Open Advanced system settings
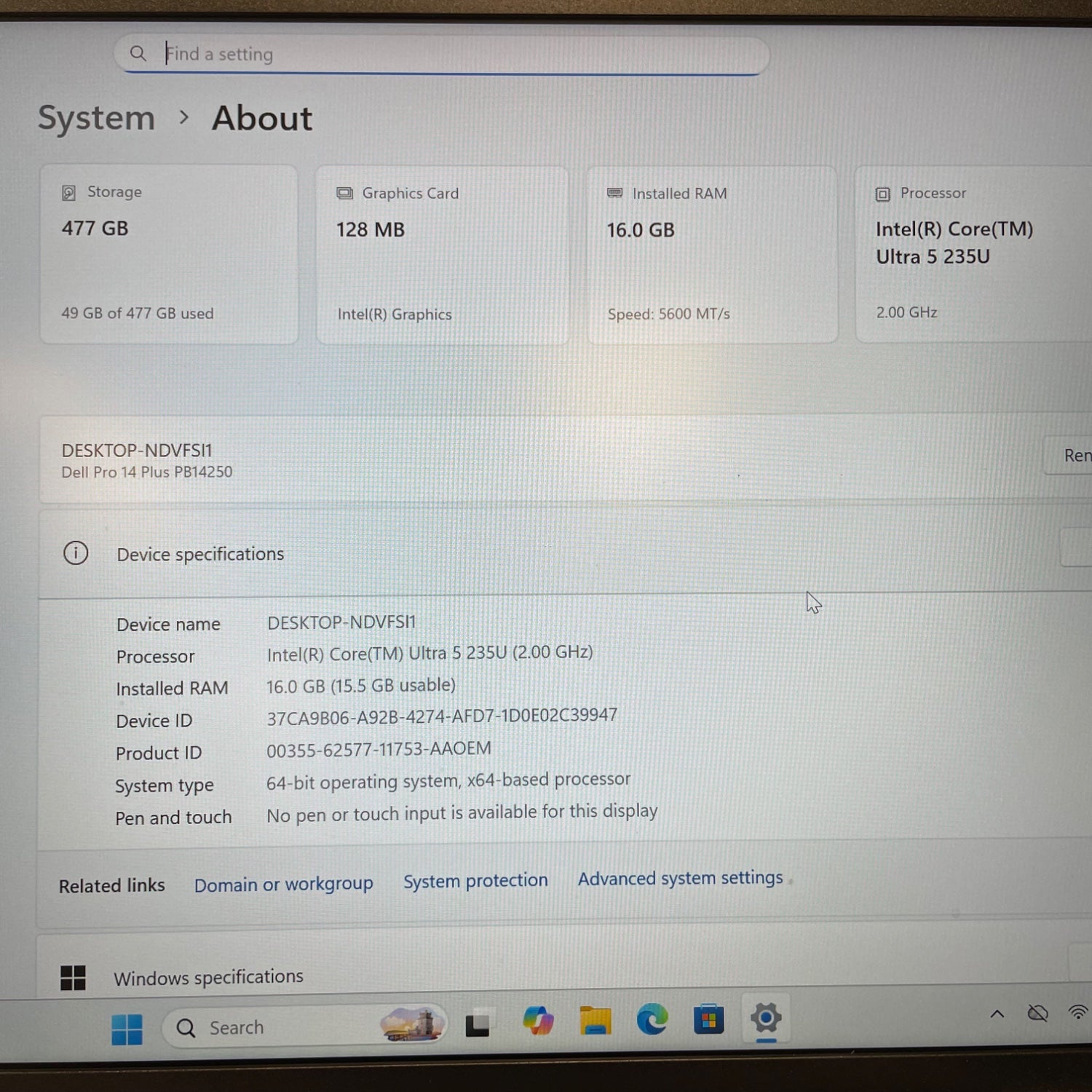Viewport: 1092px width, 1092px height. [679, 879]
